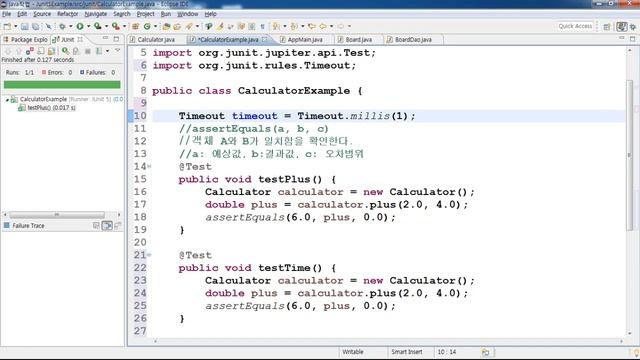Click JUnit Previous Failed Test icon
640x360 pixels.
tap(19, 51)
